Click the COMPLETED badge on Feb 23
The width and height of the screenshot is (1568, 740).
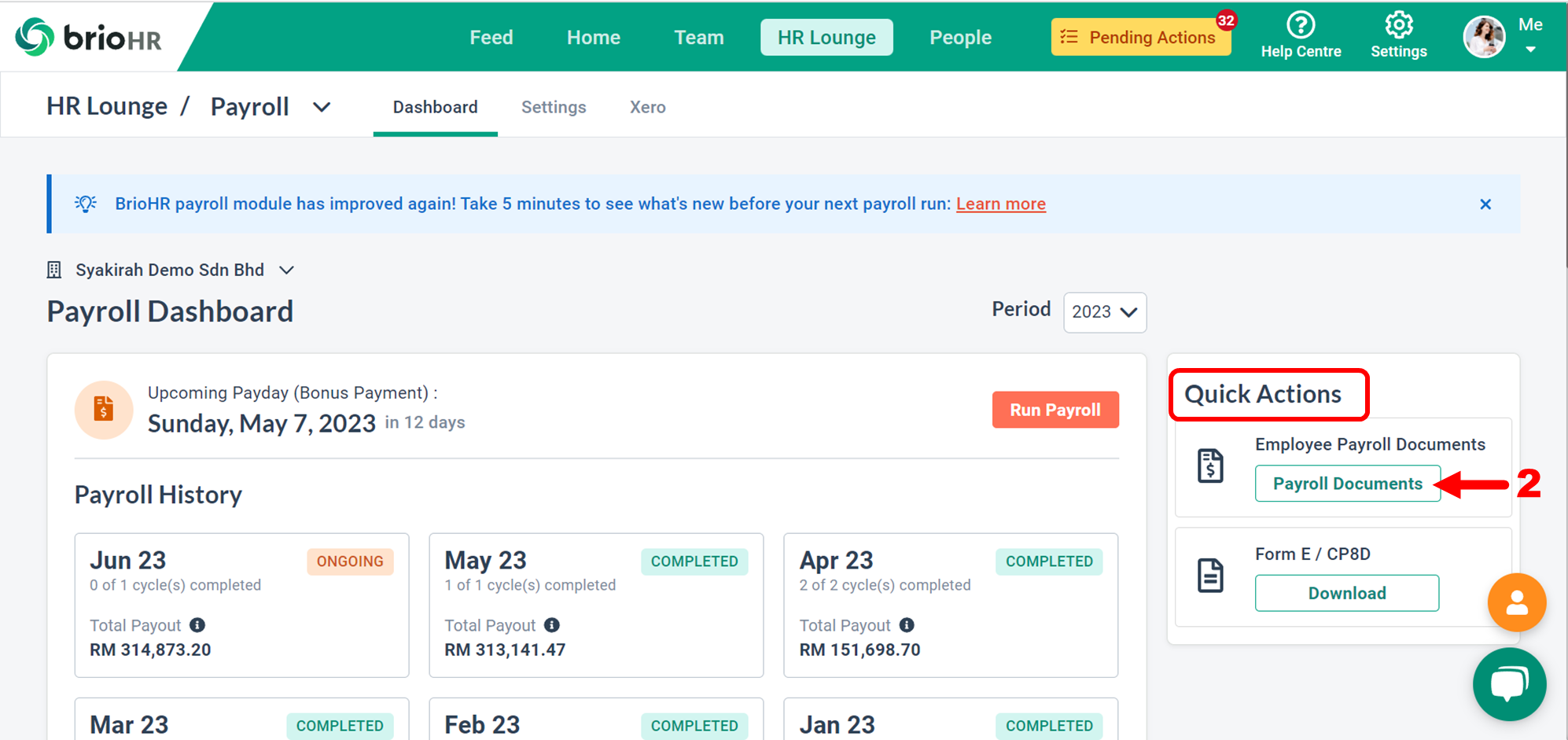point(694,726)
